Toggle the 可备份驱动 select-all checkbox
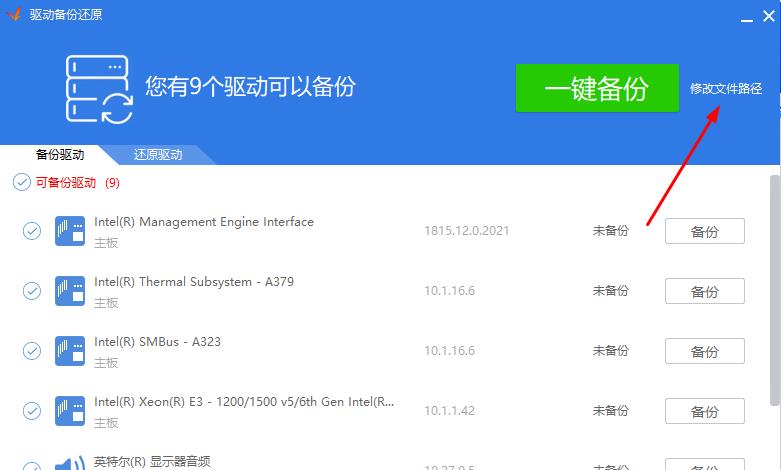 [21, 182]
